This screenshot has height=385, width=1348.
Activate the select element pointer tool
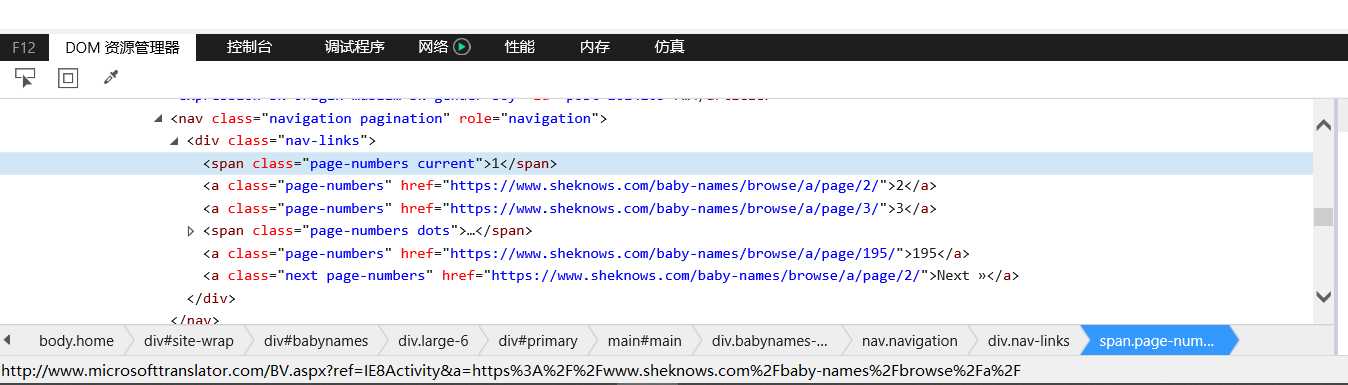[25, 78]
